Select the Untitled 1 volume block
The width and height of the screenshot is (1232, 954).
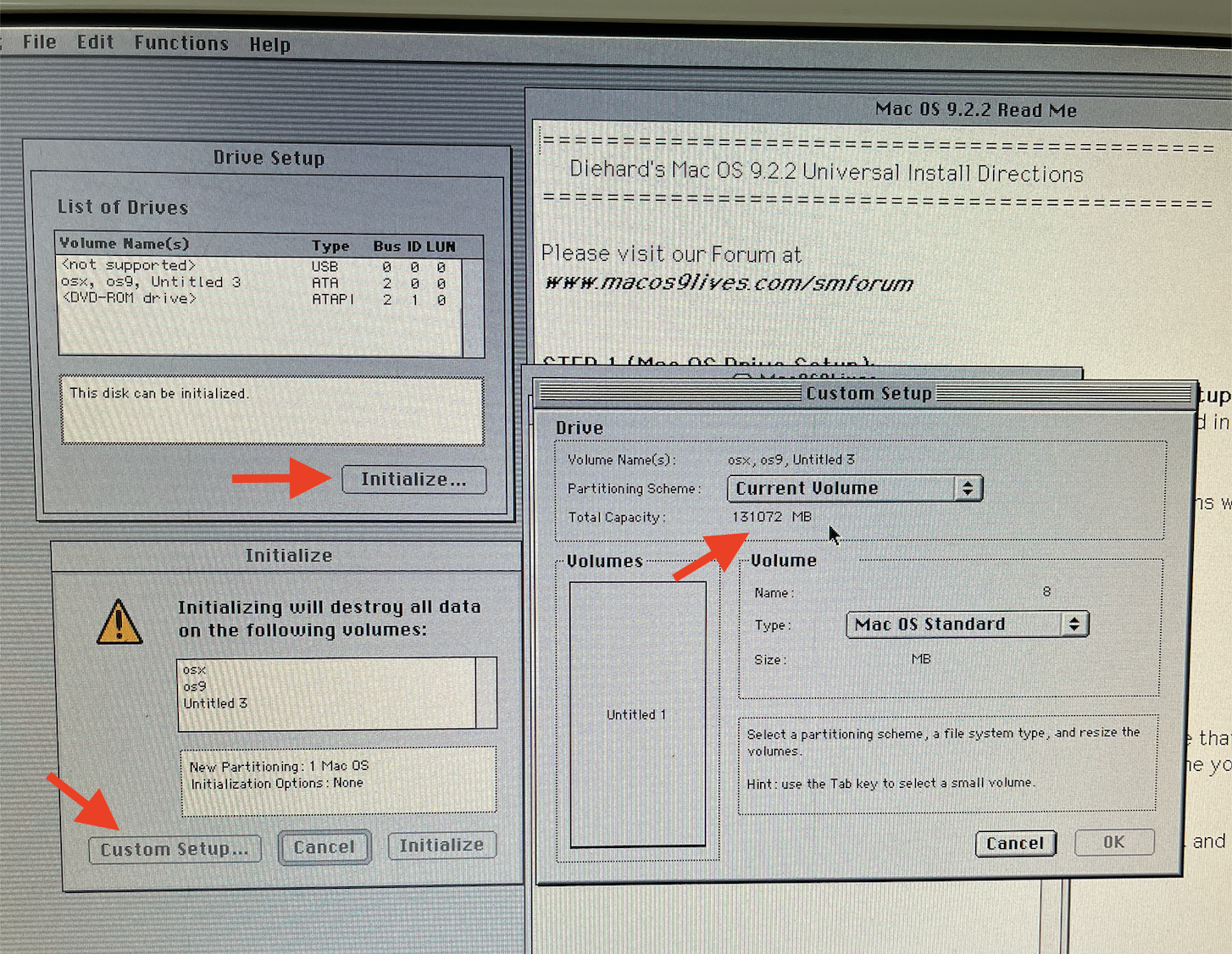[x=637, y=714]
